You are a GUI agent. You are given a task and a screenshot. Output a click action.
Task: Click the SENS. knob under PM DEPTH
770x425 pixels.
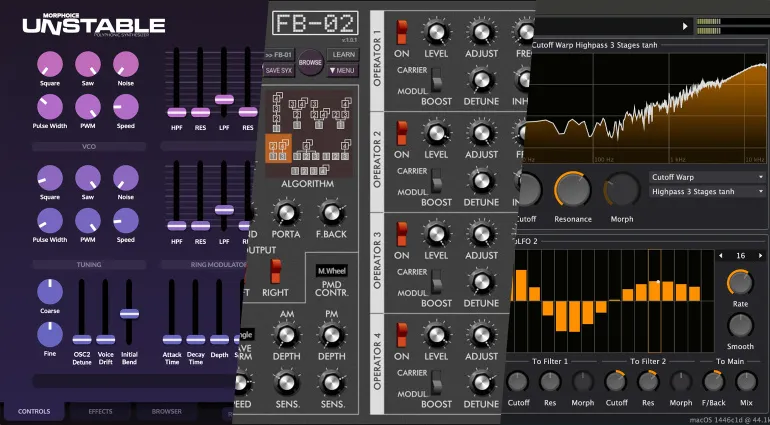tap(331, 383)
